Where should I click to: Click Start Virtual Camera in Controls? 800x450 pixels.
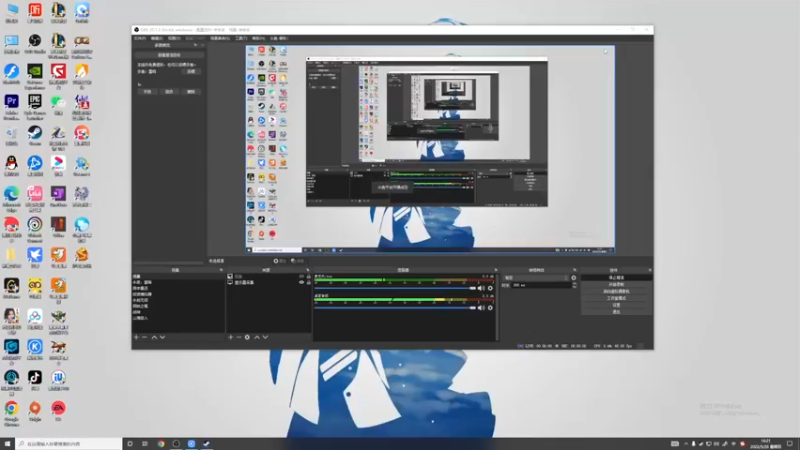[616, 291]
